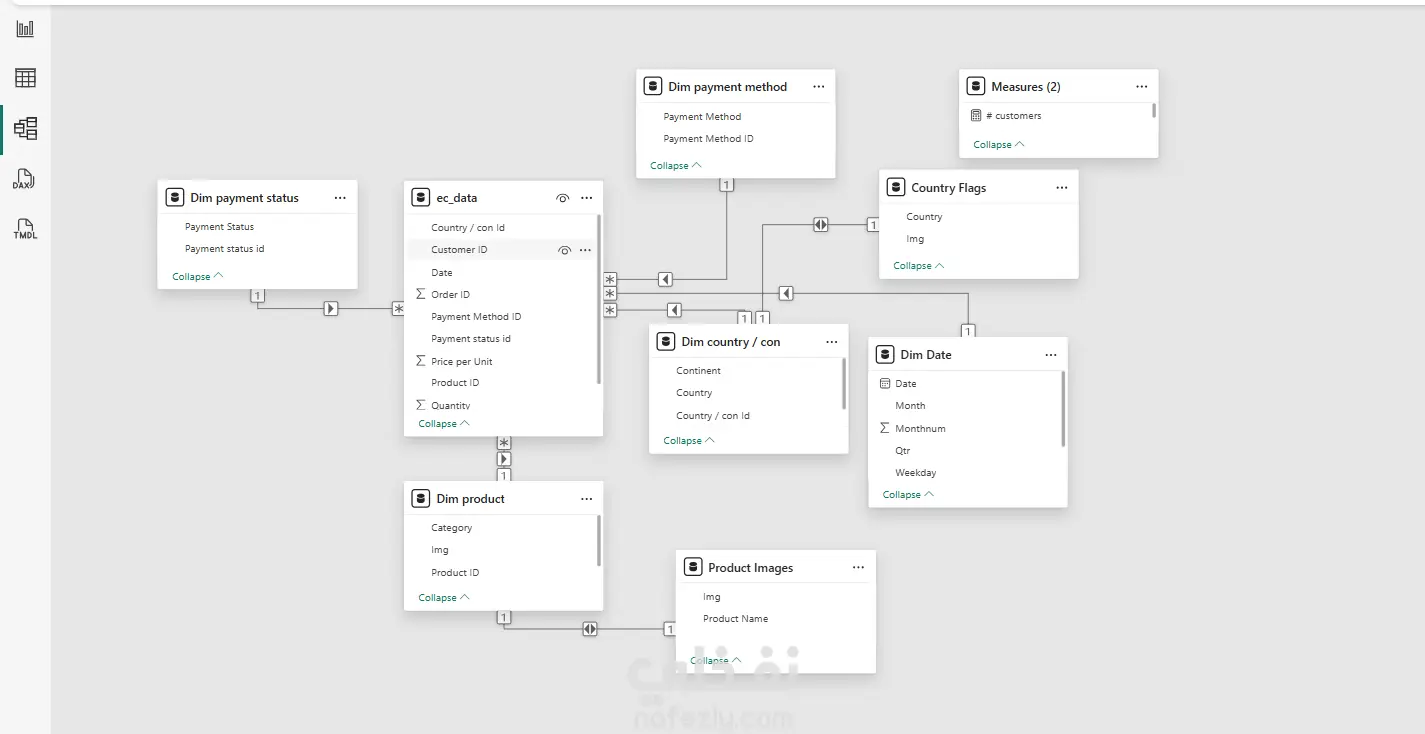Select the Payment Method ID field in ec_data
The width and height of the screenshot is (1425, 734).
[476, 317]
